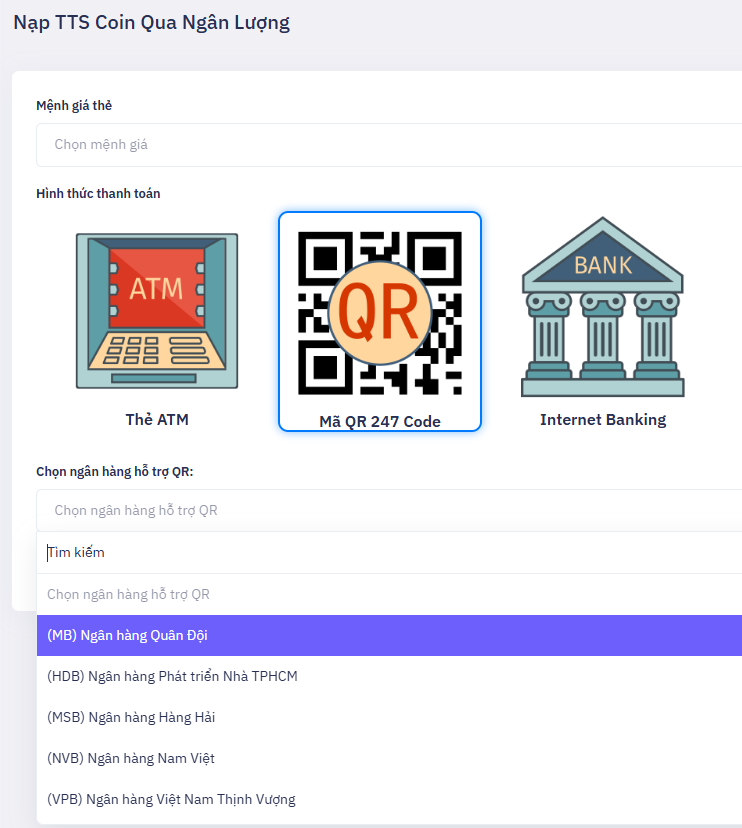742x828 pixels.
Task: Pick (NVB) Ngân hàng Nam Việt
Action: point(131,758)
